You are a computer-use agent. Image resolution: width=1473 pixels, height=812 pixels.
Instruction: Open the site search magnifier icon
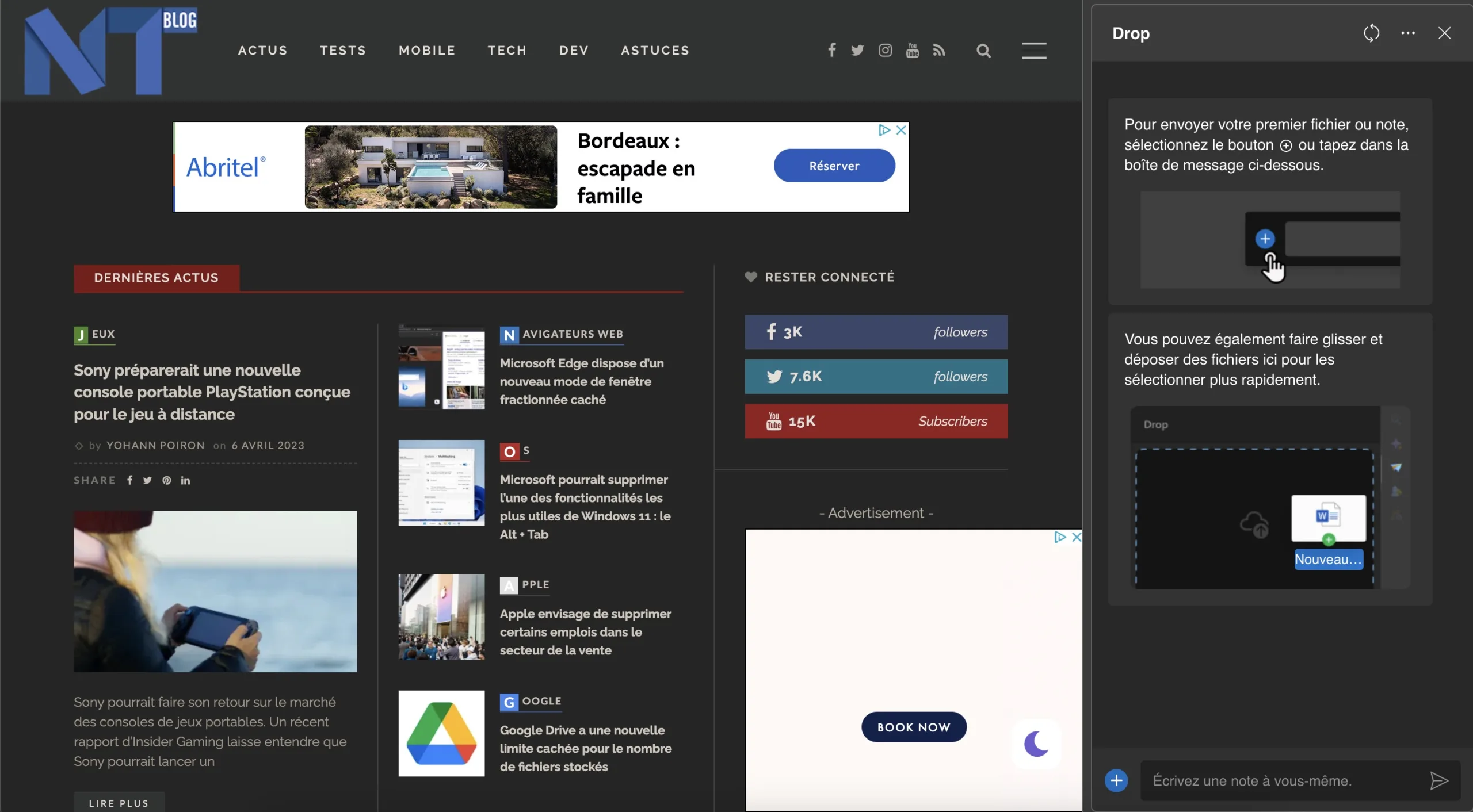point(984,51)
